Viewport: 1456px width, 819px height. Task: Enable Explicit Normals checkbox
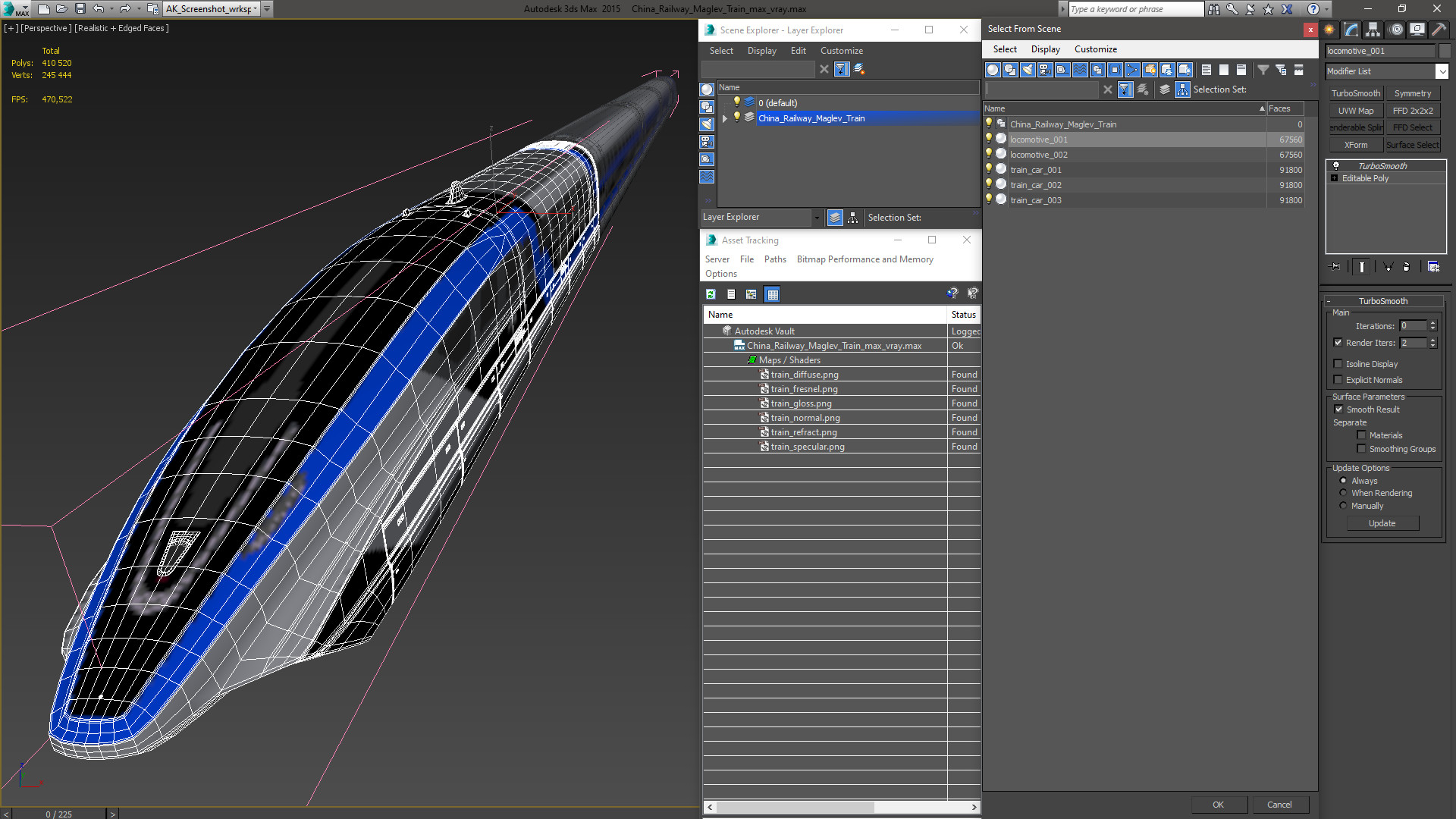click(x=1338, y=380)
